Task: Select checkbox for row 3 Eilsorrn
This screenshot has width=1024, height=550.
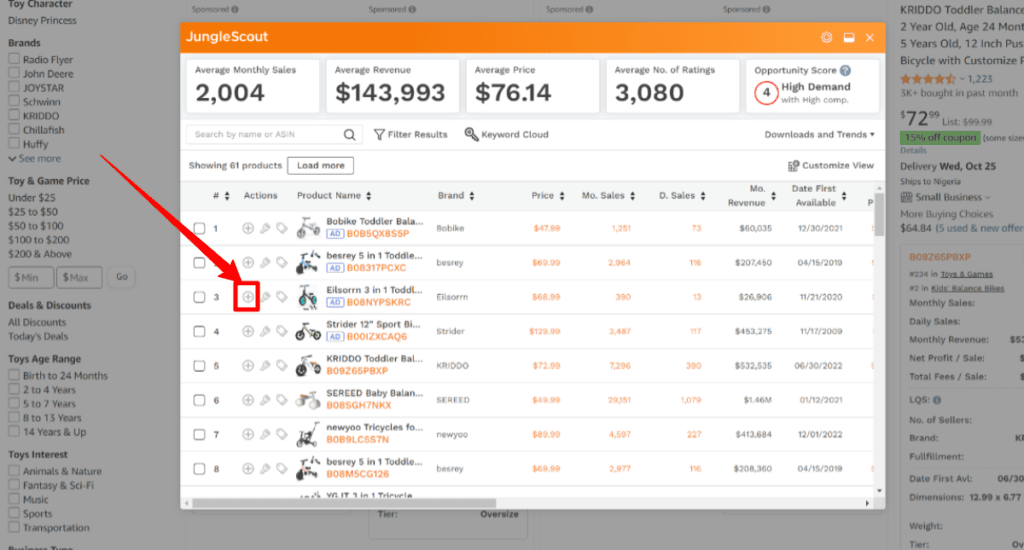Action: pyautogui.click(x=199, y=297)
